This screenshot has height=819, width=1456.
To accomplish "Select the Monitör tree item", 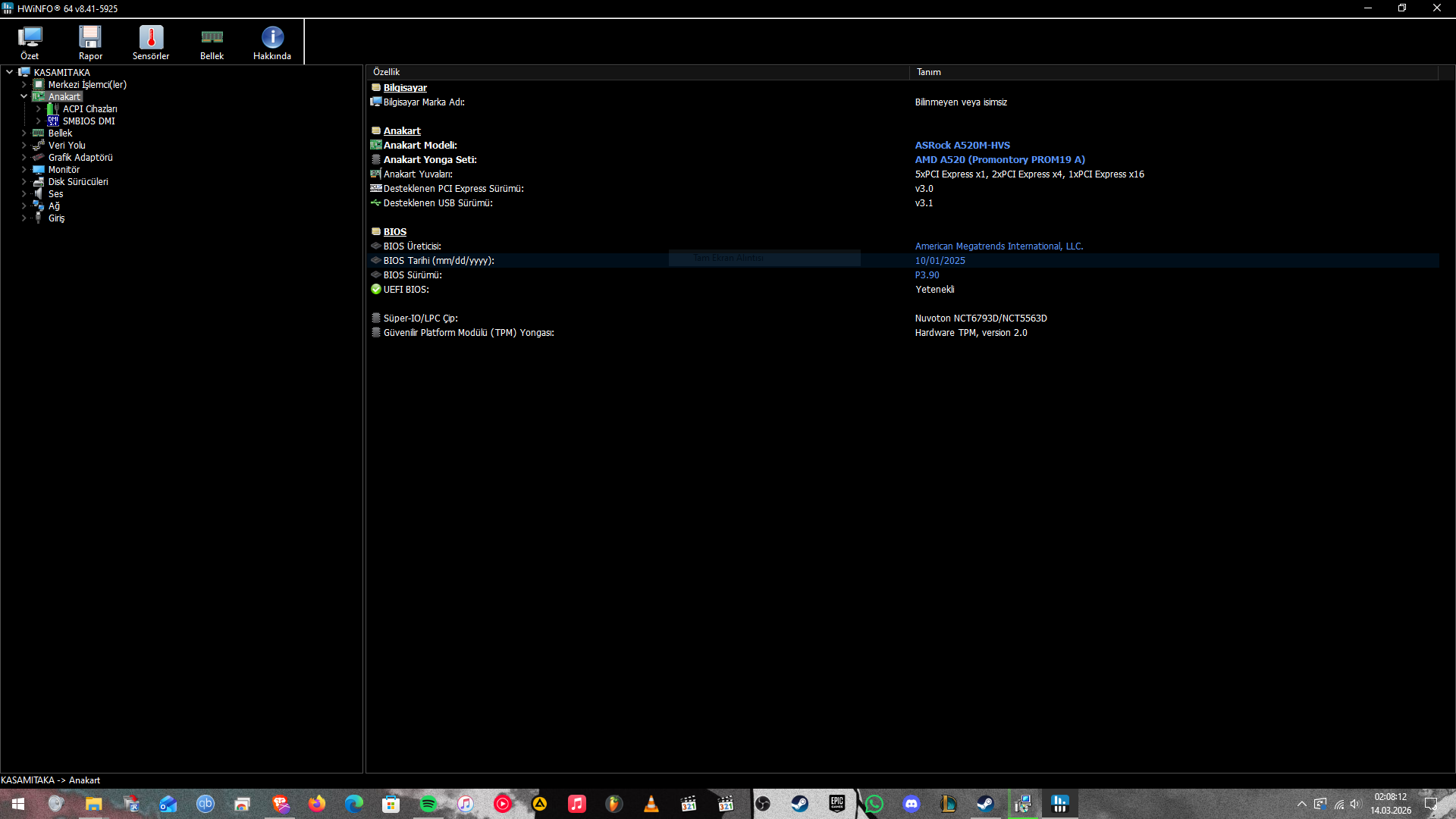I will pos(64,170).
